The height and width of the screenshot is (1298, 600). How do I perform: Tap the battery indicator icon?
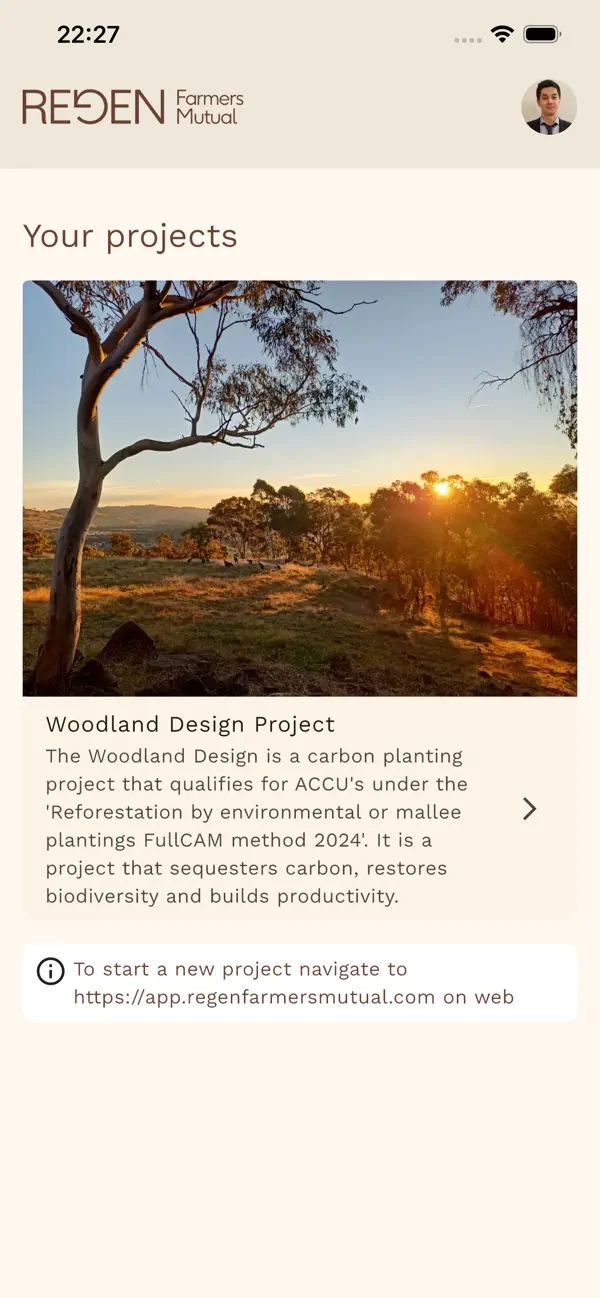(x=542, y=34)
